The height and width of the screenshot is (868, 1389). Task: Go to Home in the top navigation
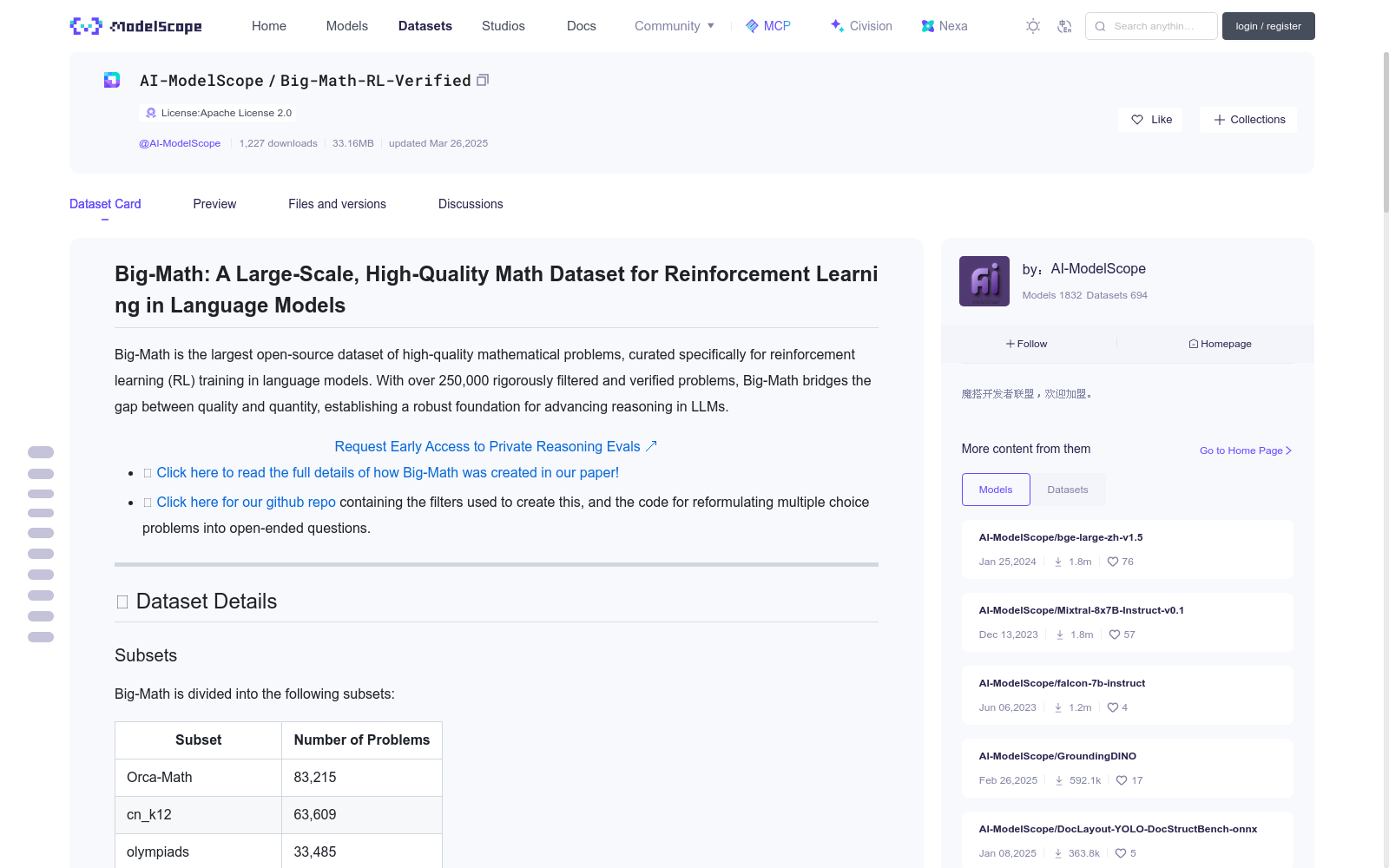(x=269, y=26)
